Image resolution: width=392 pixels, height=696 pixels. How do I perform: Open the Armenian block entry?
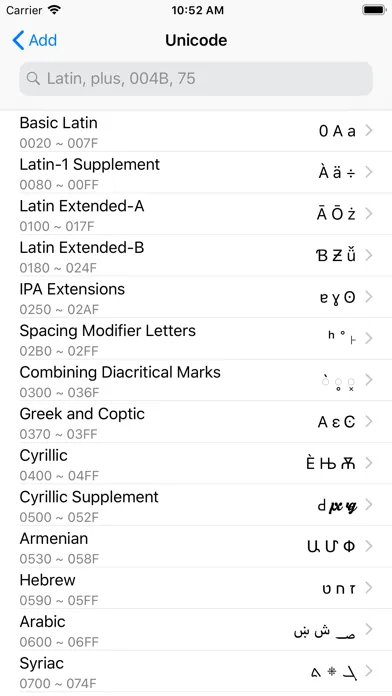click(x=196, y=546)
